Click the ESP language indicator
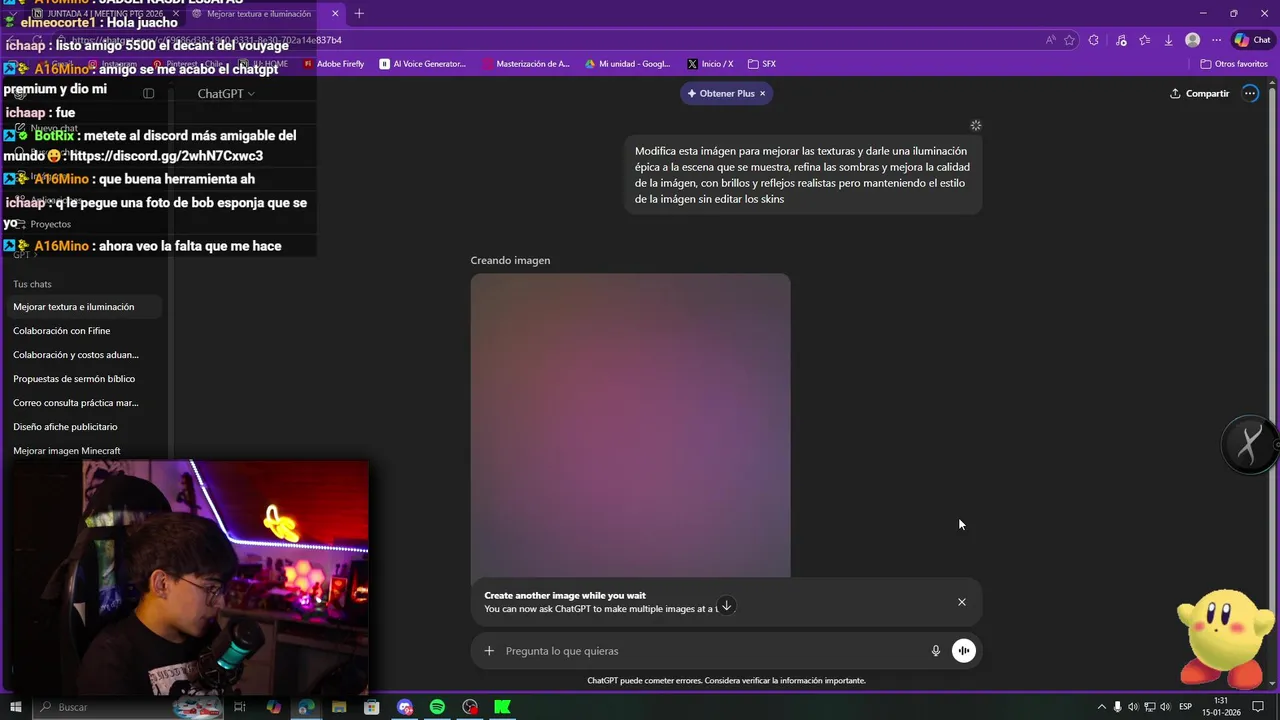The image size is (1280, 720). pyautogui.click(x=1185, y=707)
